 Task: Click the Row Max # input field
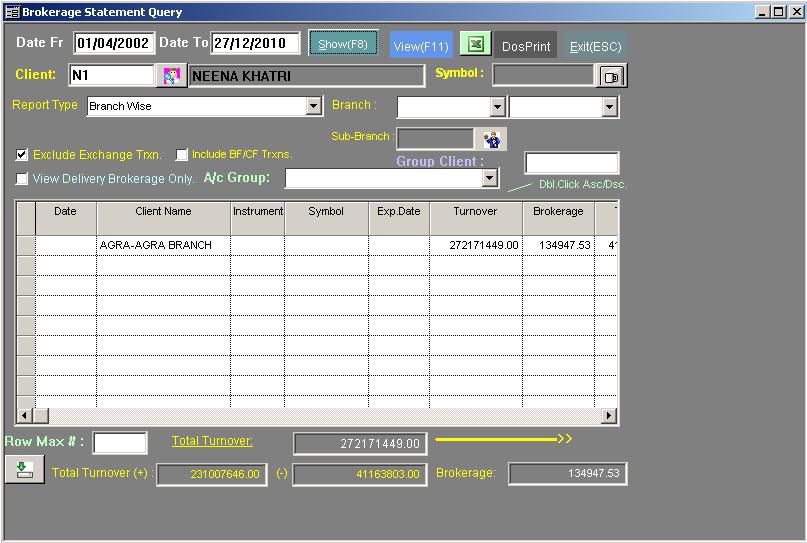(x=120, y=443)
